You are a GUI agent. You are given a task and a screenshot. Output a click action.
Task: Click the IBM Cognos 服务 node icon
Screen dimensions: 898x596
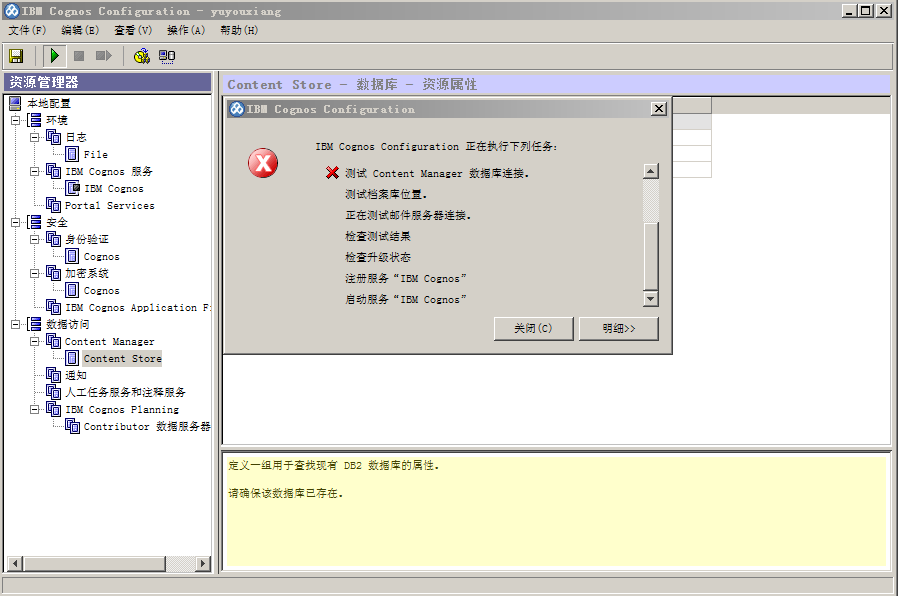coord(53,171)
